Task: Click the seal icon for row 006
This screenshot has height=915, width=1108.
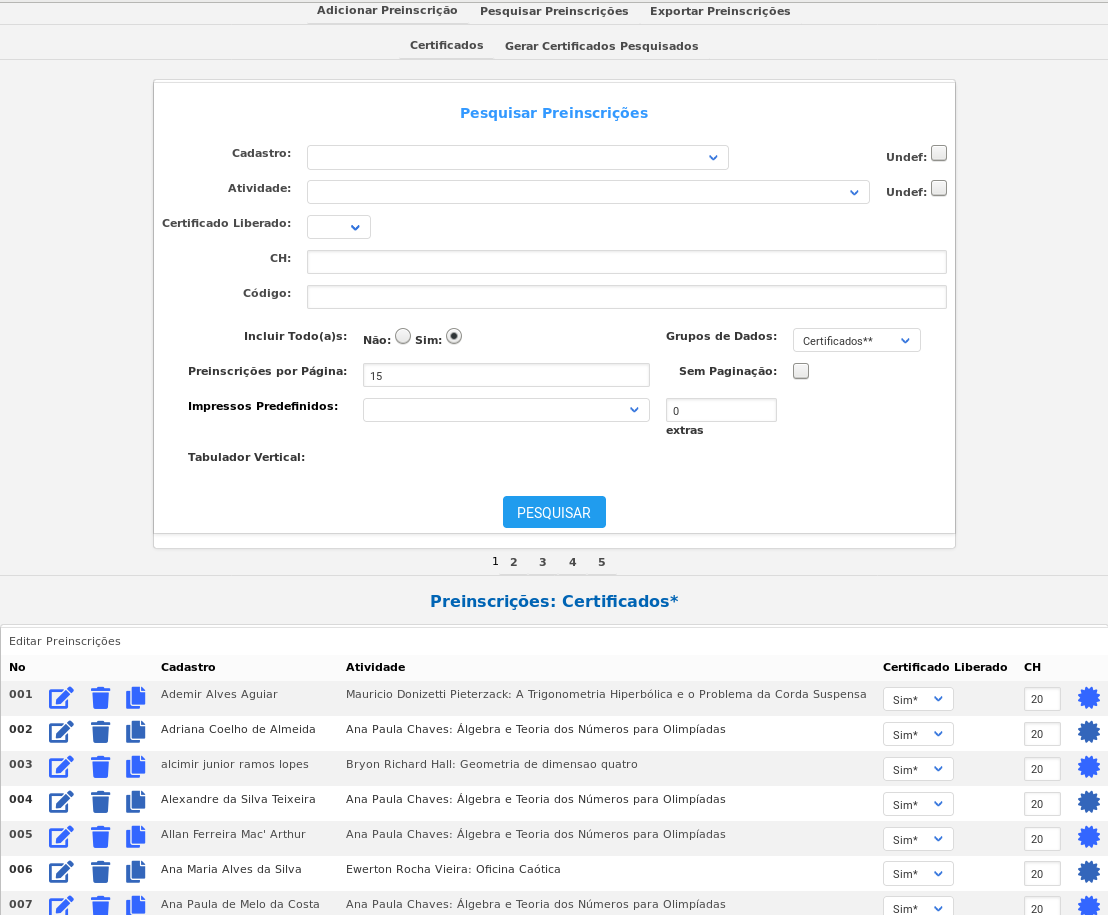Action: pyautogui.click(x=1089, y=873)
